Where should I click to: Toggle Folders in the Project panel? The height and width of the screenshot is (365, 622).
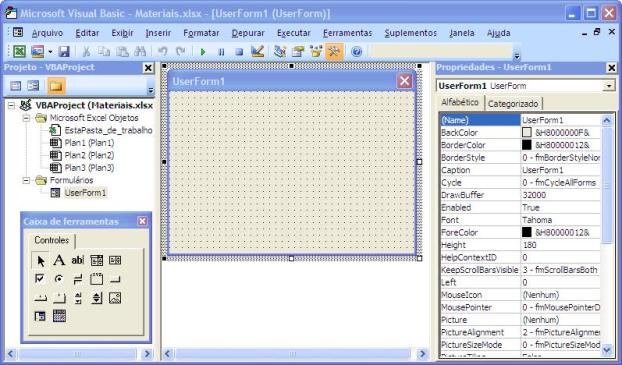pyautogui.click(x=56, y=86)
